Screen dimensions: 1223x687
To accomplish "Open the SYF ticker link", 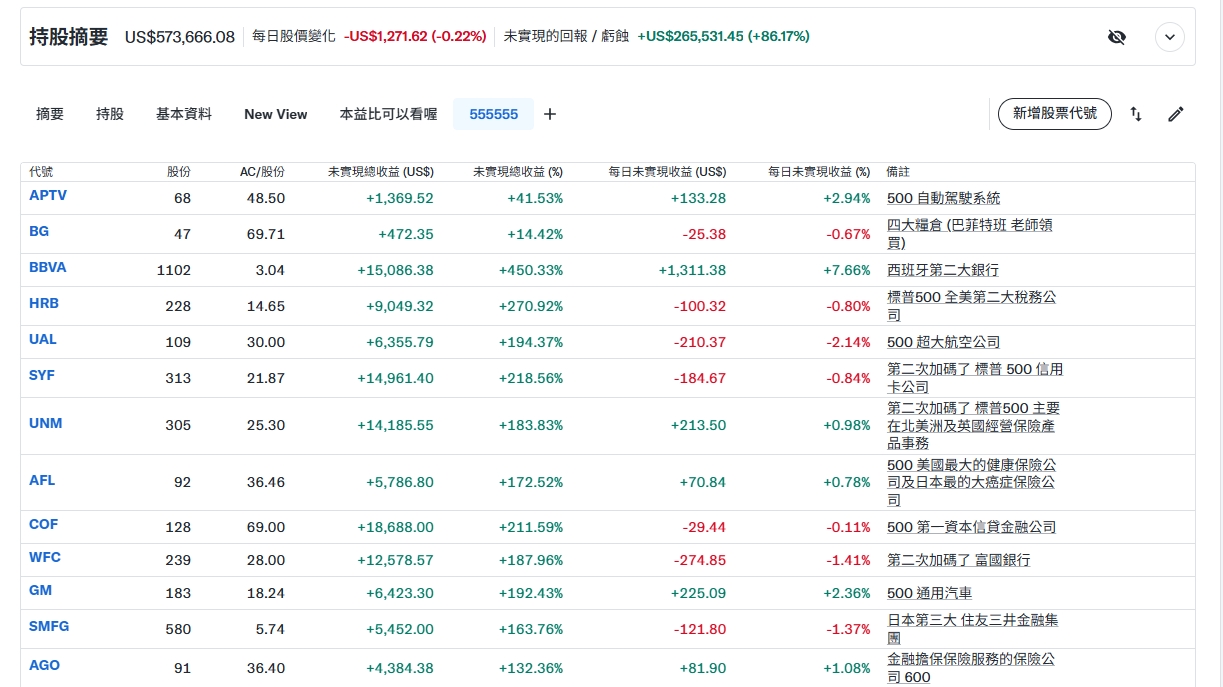I will pyautogui.click(x=42, y=375).
